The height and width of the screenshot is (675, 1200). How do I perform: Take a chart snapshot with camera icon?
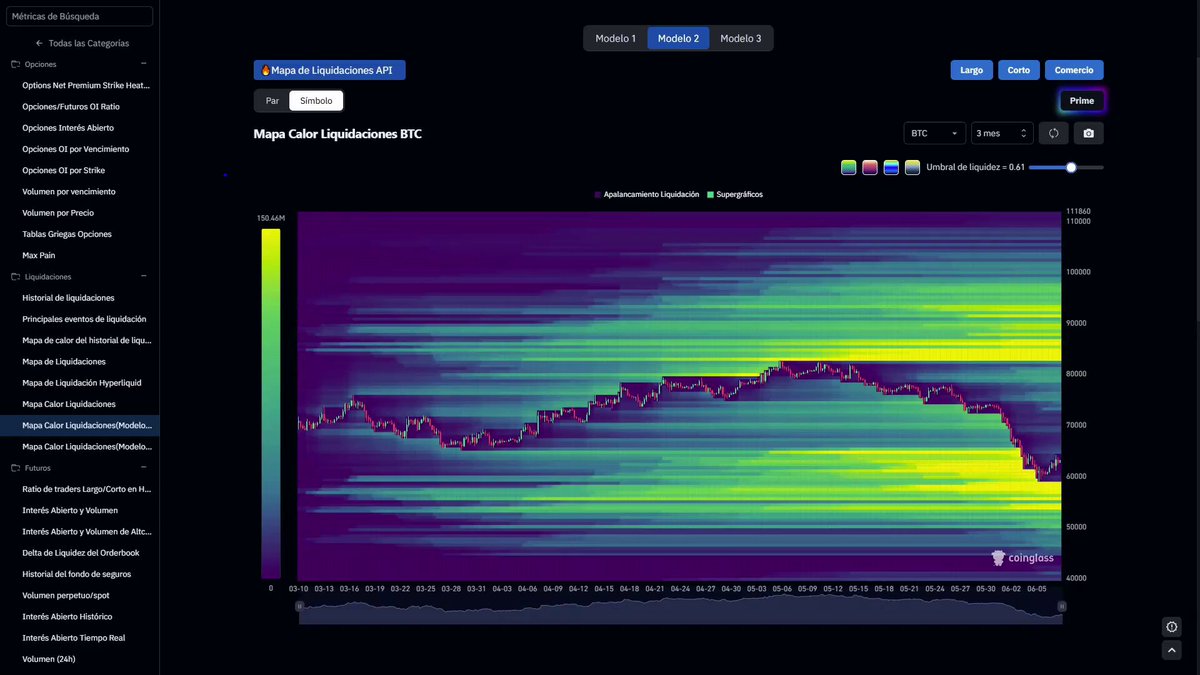[1088, 133]
